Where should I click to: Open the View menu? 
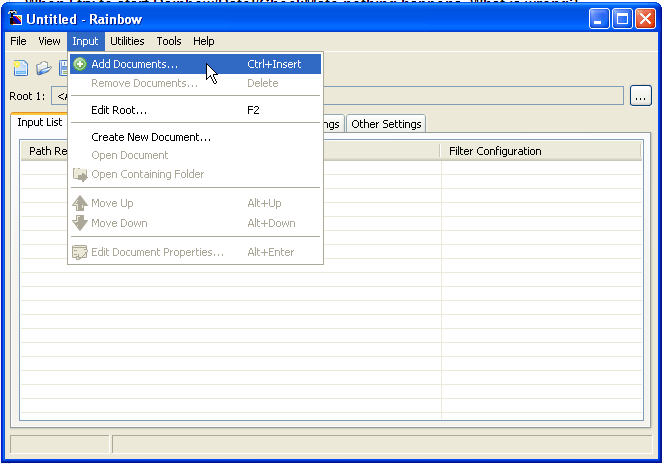pyautogui.click(x=49, y=41)
